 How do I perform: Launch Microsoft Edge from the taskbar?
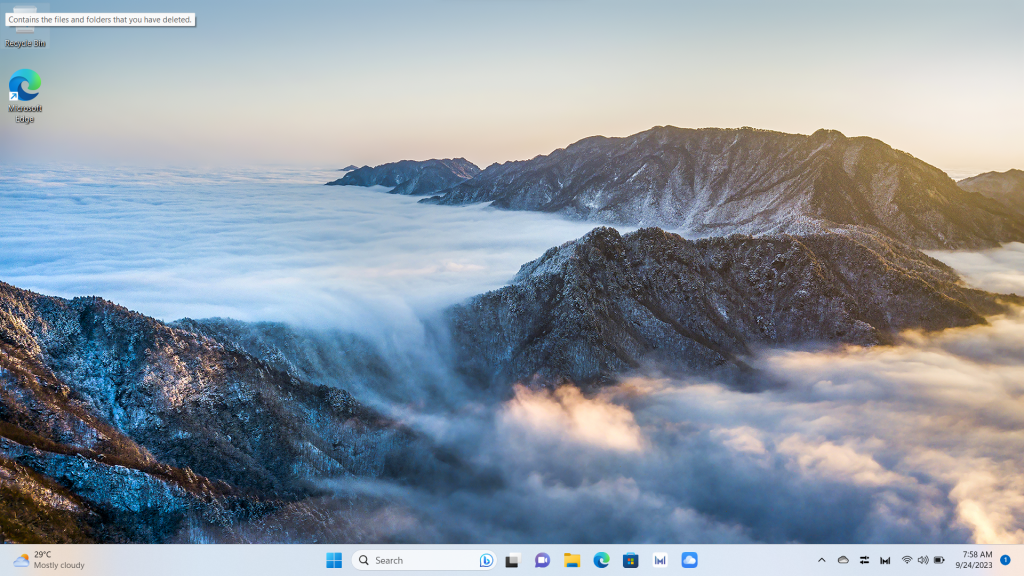click(x=601, y=560)
